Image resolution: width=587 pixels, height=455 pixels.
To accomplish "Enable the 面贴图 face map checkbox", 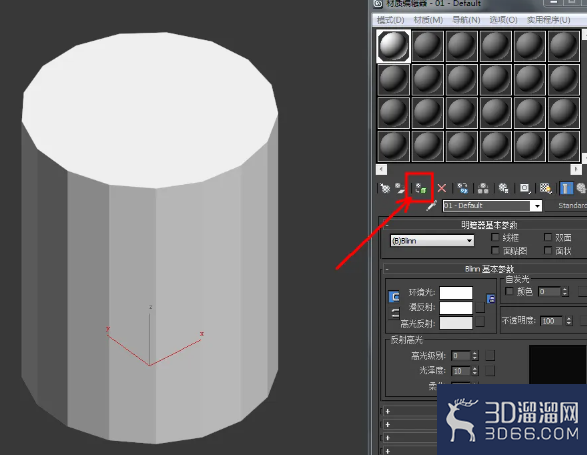I will [x=495, y=250].
